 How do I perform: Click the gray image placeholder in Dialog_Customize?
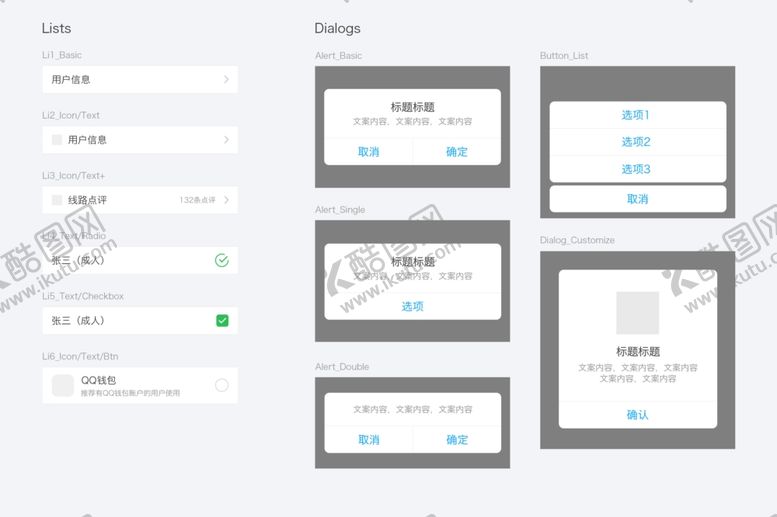coord(637,313)
